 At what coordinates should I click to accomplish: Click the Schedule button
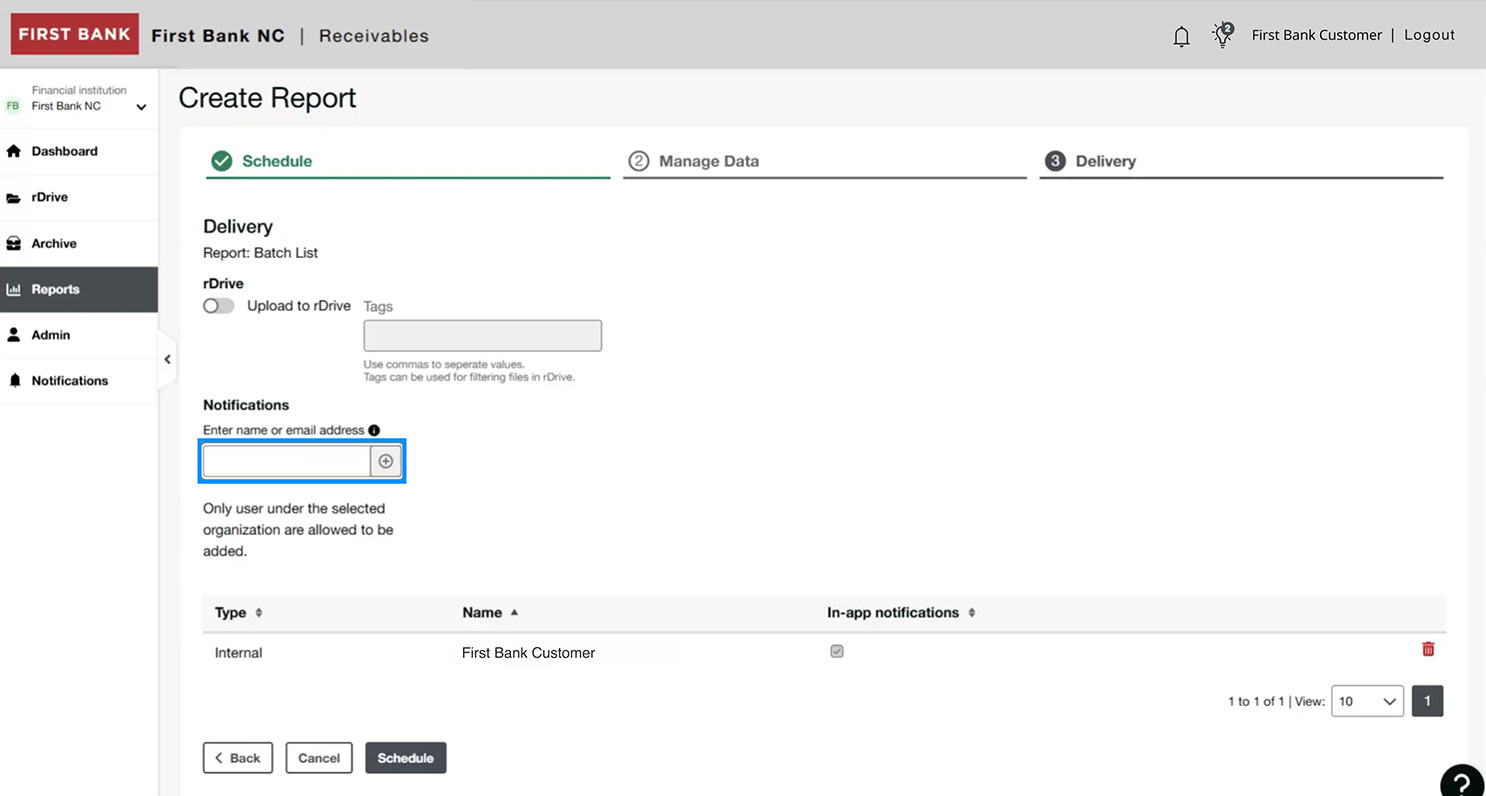click(405, 758)
